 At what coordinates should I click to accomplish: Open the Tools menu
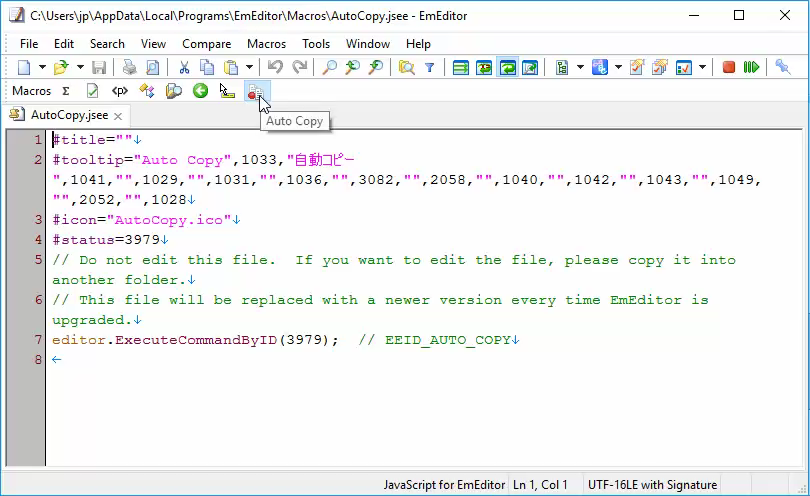316,44
